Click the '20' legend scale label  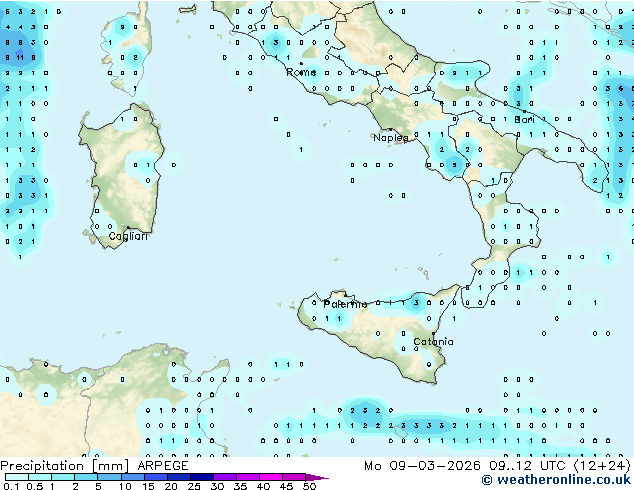171,486
